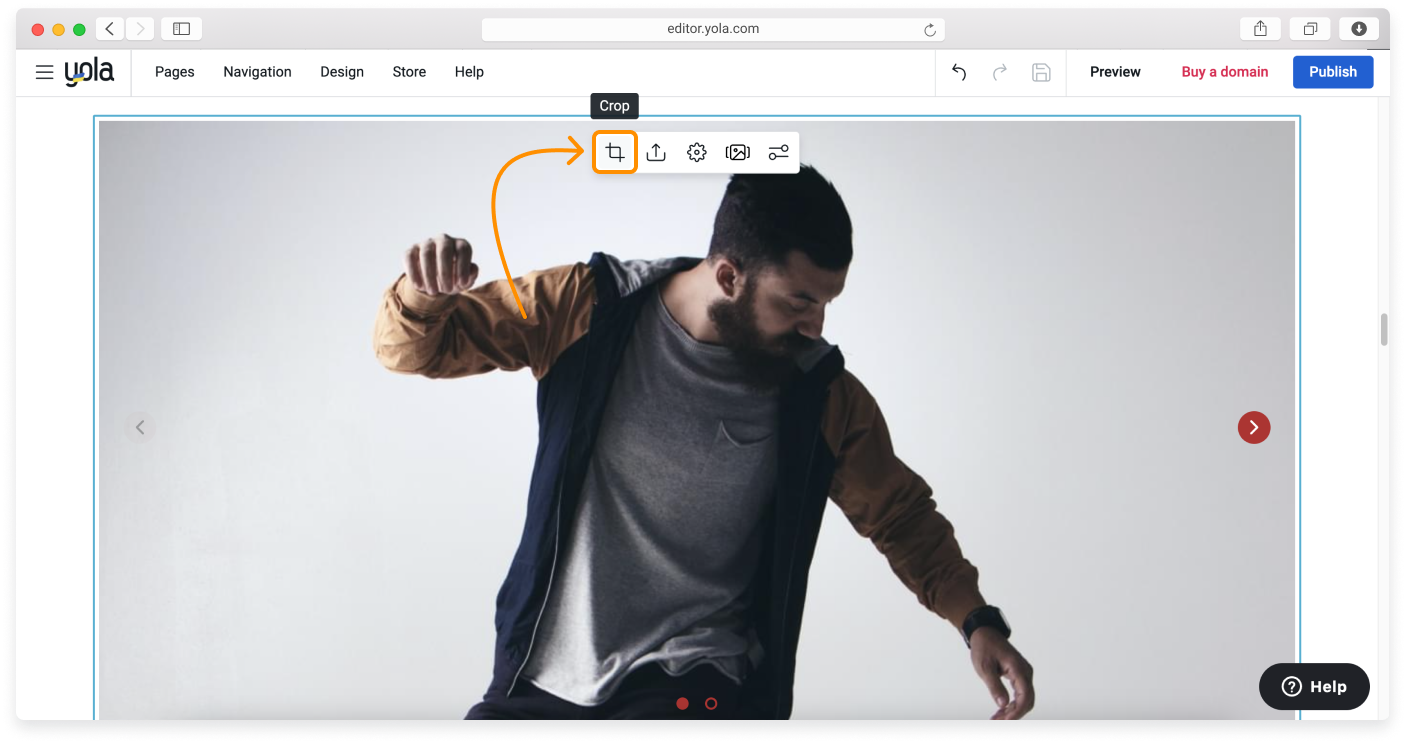Select the Crop tool
The width and height of the screenshot is (1406, 744).
click(614, 152)
